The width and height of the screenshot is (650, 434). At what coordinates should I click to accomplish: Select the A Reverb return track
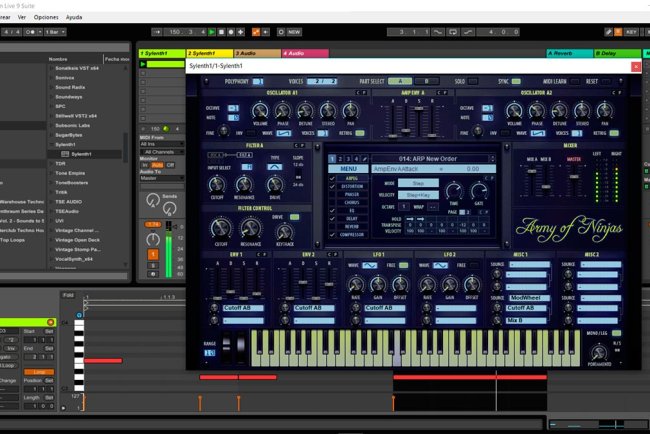pyautogui.click(x=570, y=53)
